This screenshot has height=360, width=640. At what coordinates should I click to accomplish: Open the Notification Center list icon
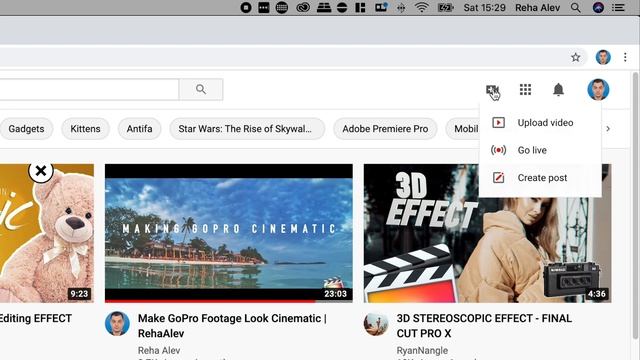click(618, 8)
